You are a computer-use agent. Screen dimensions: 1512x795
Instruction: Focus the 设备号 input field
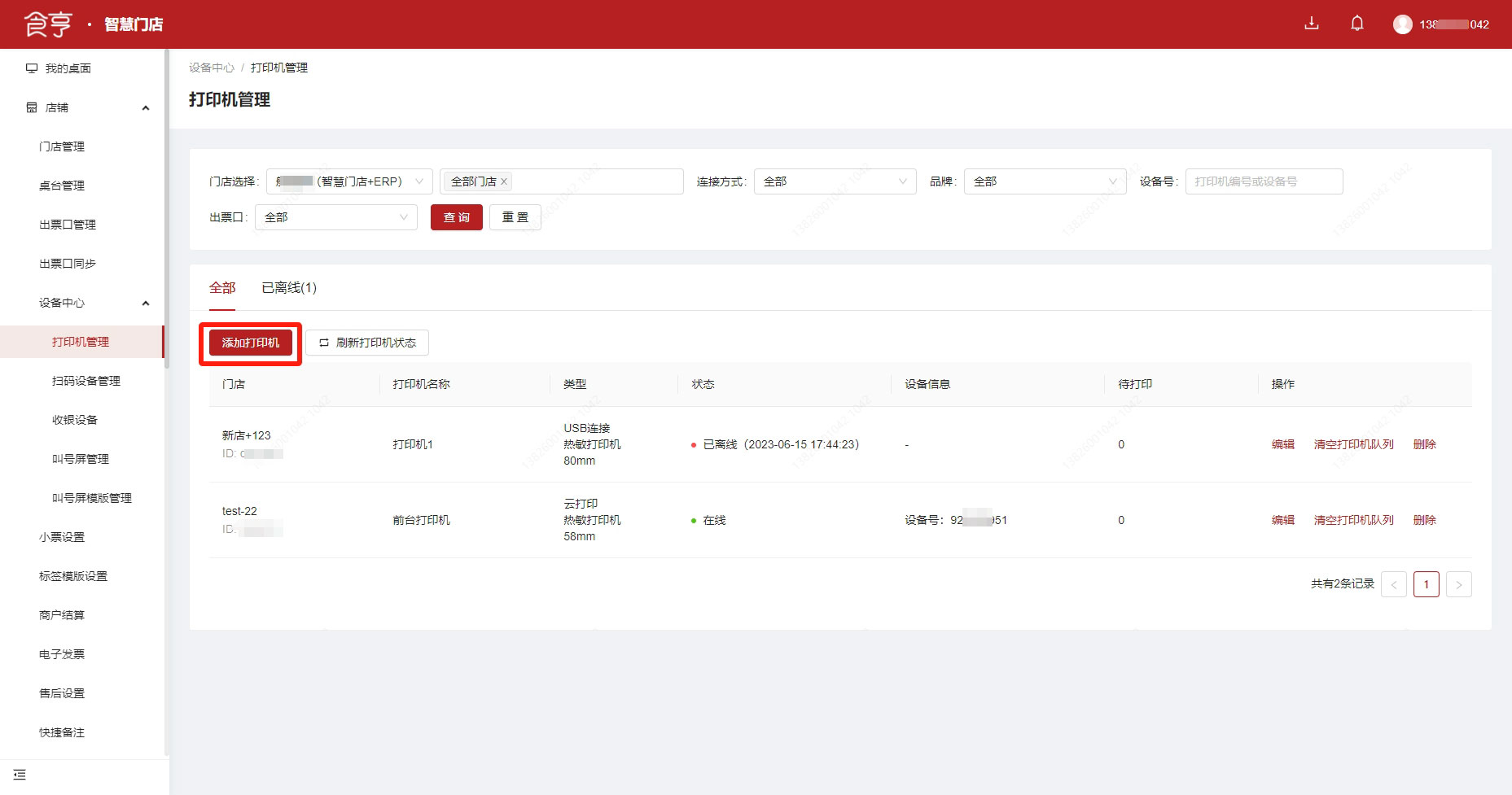[1263, 181]
